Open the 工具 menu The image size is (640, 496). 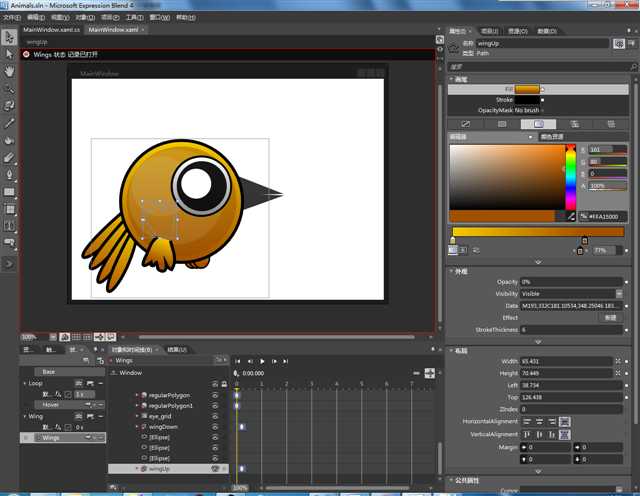click(134, 18)
